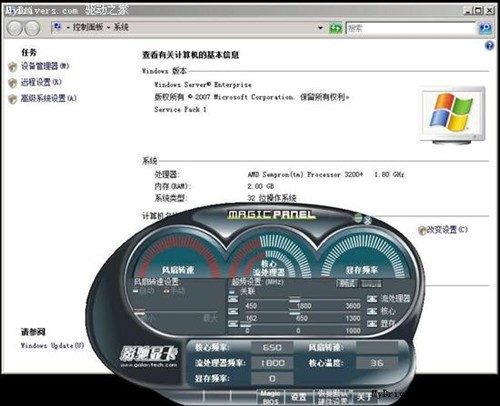Open 设备管理器(M) from the task list
This screenshot has height=406, width=500.
click(45, 66)
